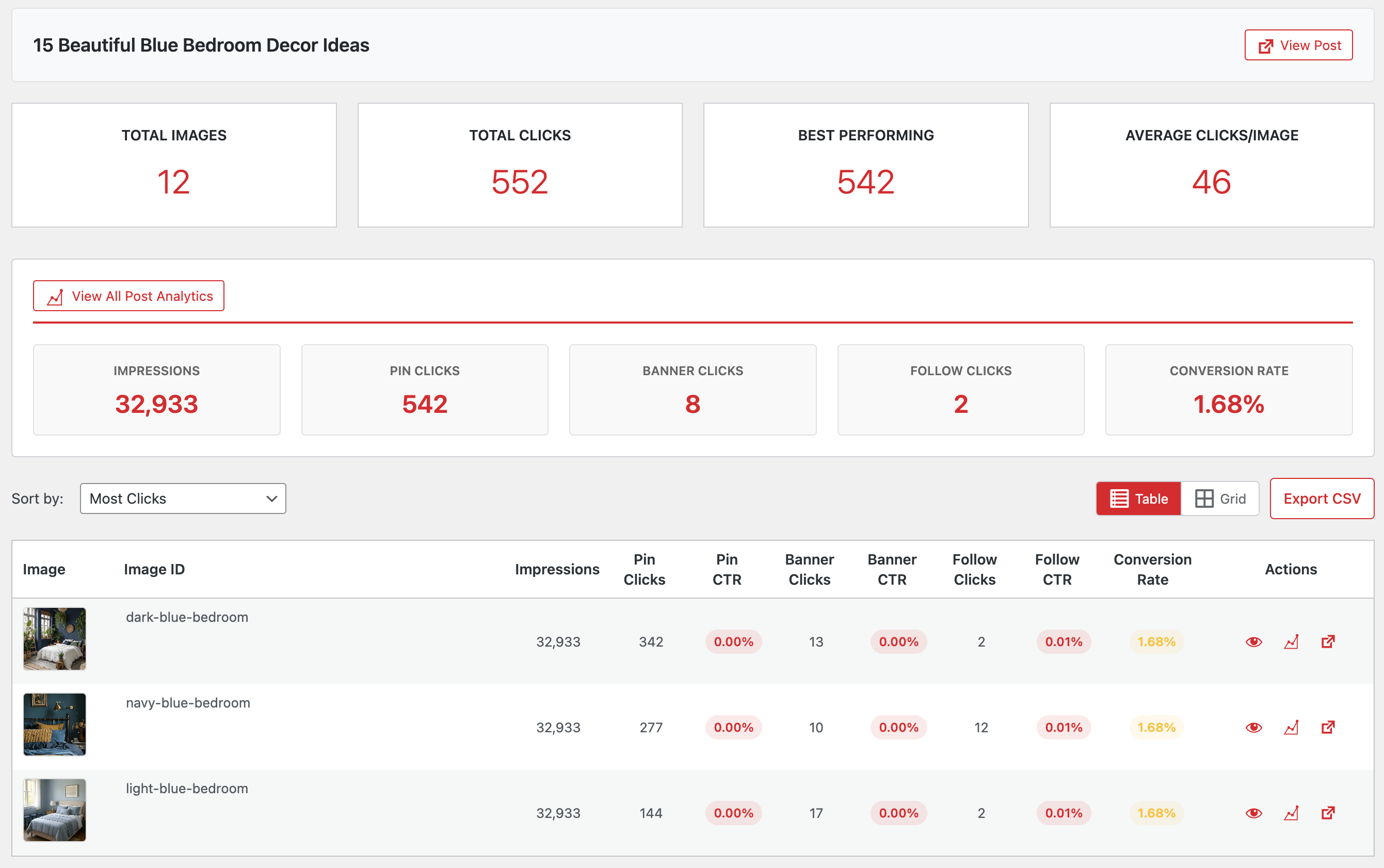The image size is (1384, 868).
Task: Click the light-blue-bedroom thumbnail image
Action: (55, 810)
